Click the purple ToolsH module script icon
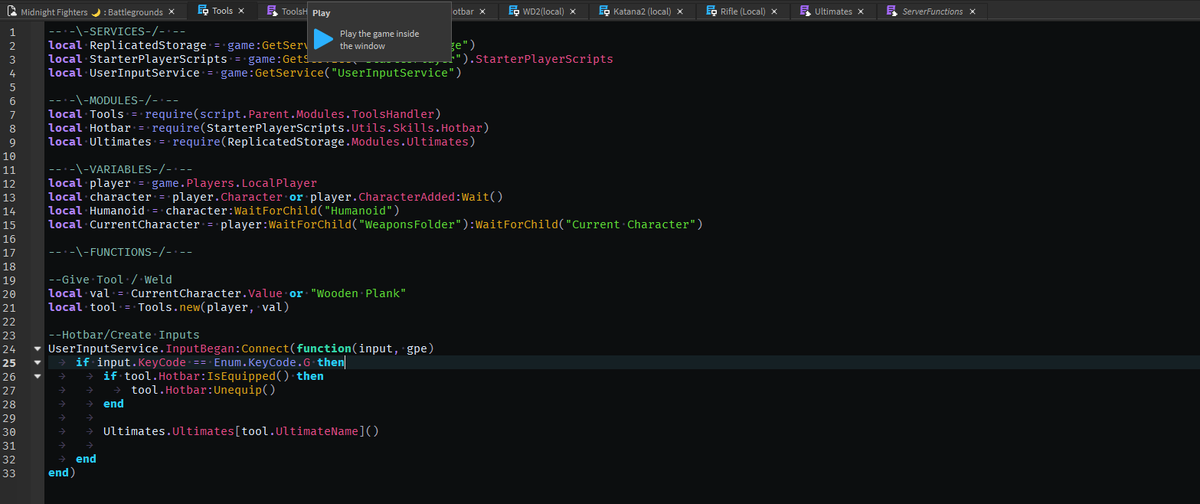 [271, 11]
